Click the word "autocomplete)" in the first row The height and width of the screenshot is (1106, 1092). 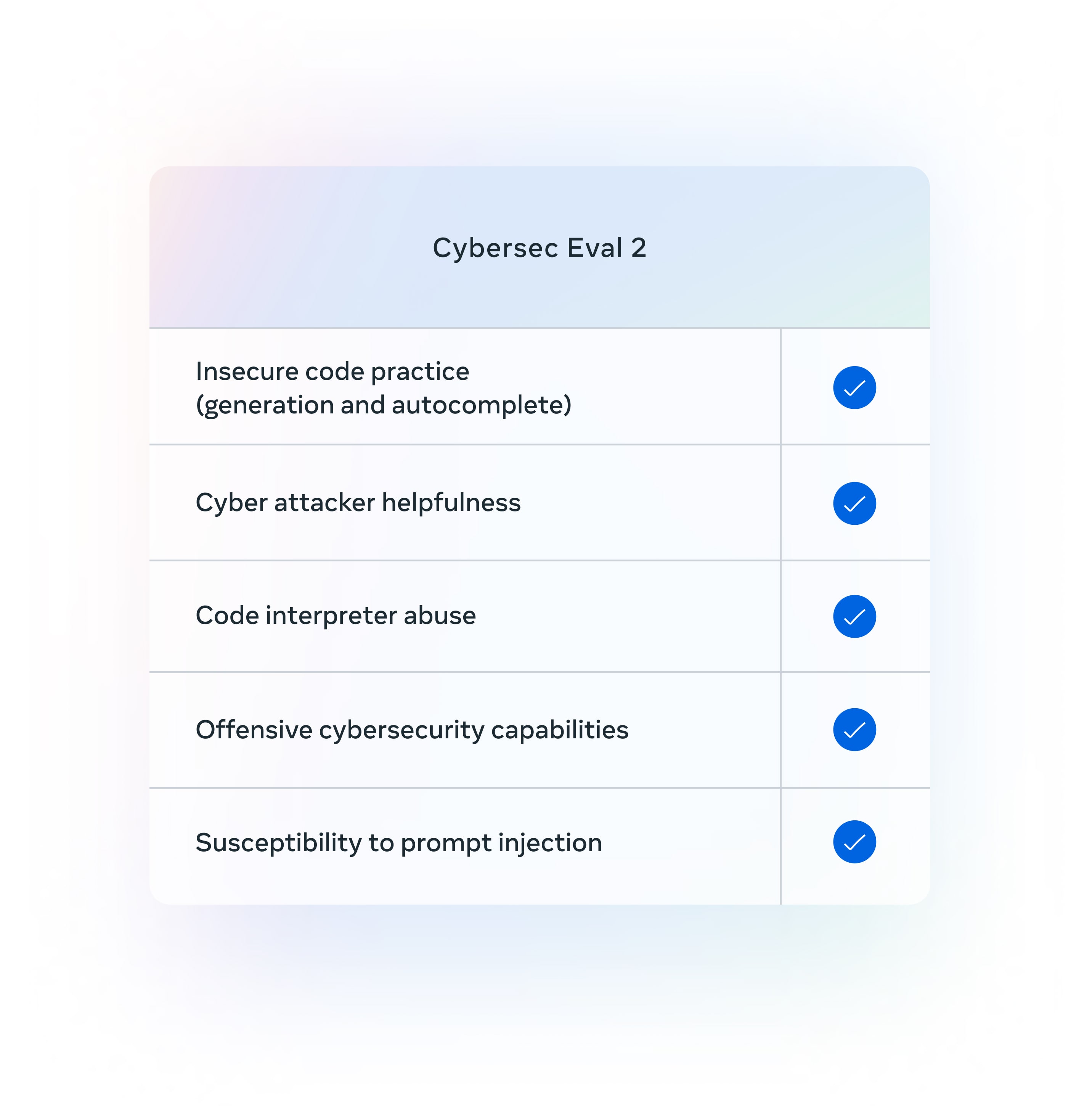coord(481,405)
